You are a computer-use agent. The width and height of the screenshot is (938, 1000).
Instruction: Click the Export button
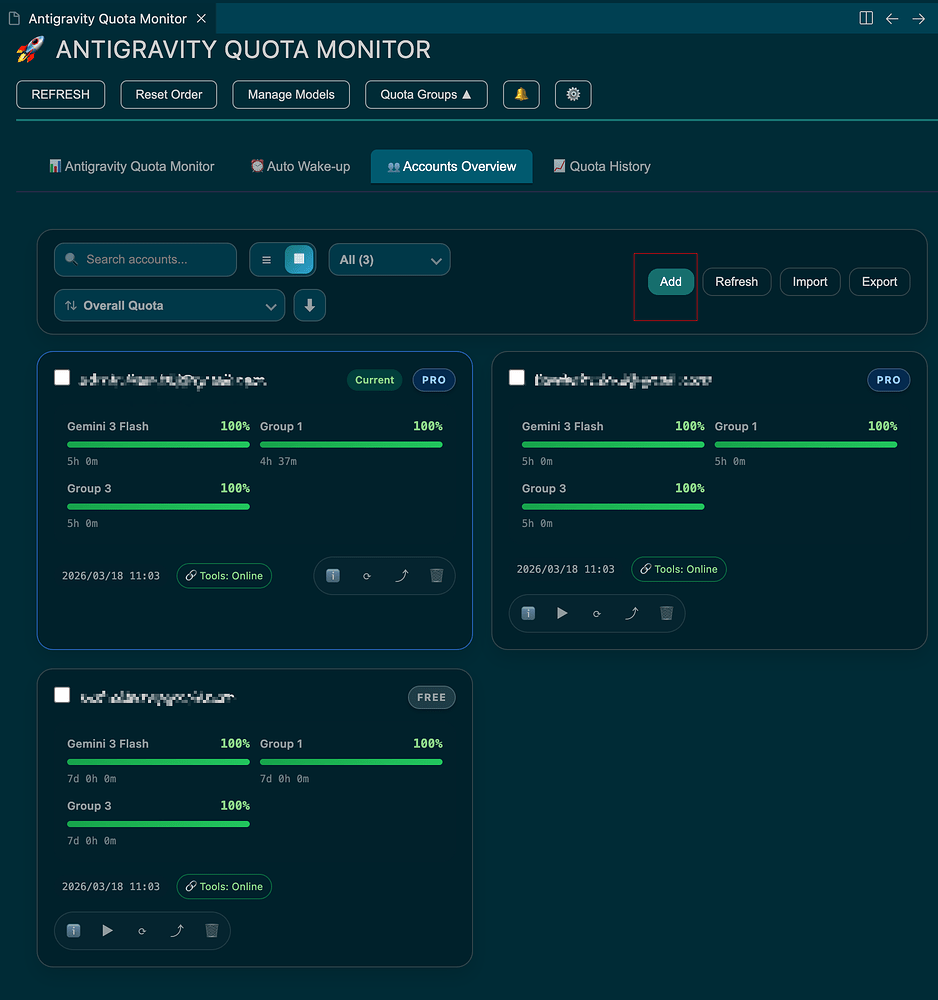879,282
